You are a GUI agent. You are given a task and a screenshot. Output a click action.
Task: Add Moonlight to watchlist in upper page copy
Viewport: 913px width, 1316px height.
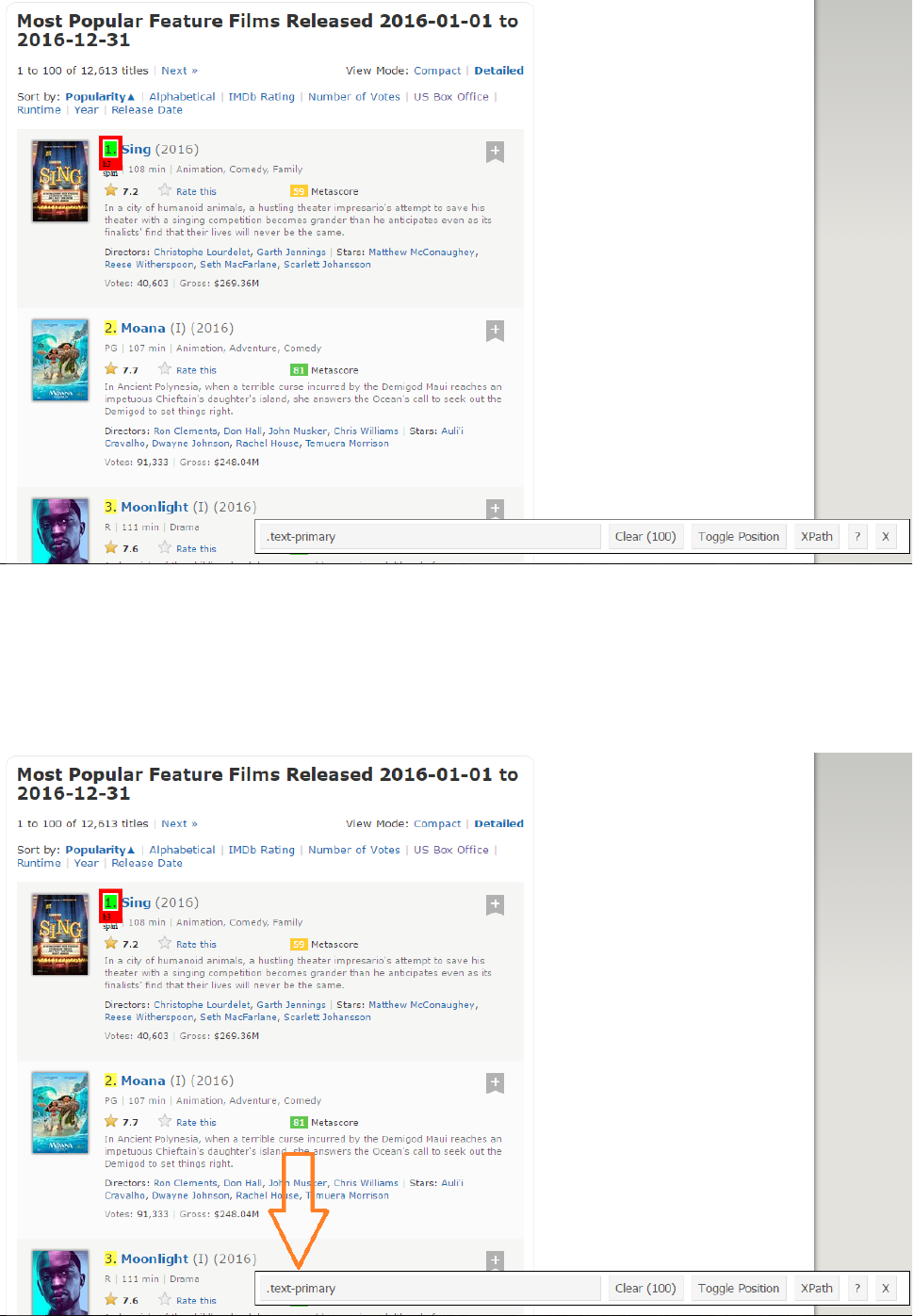point(495,509)
